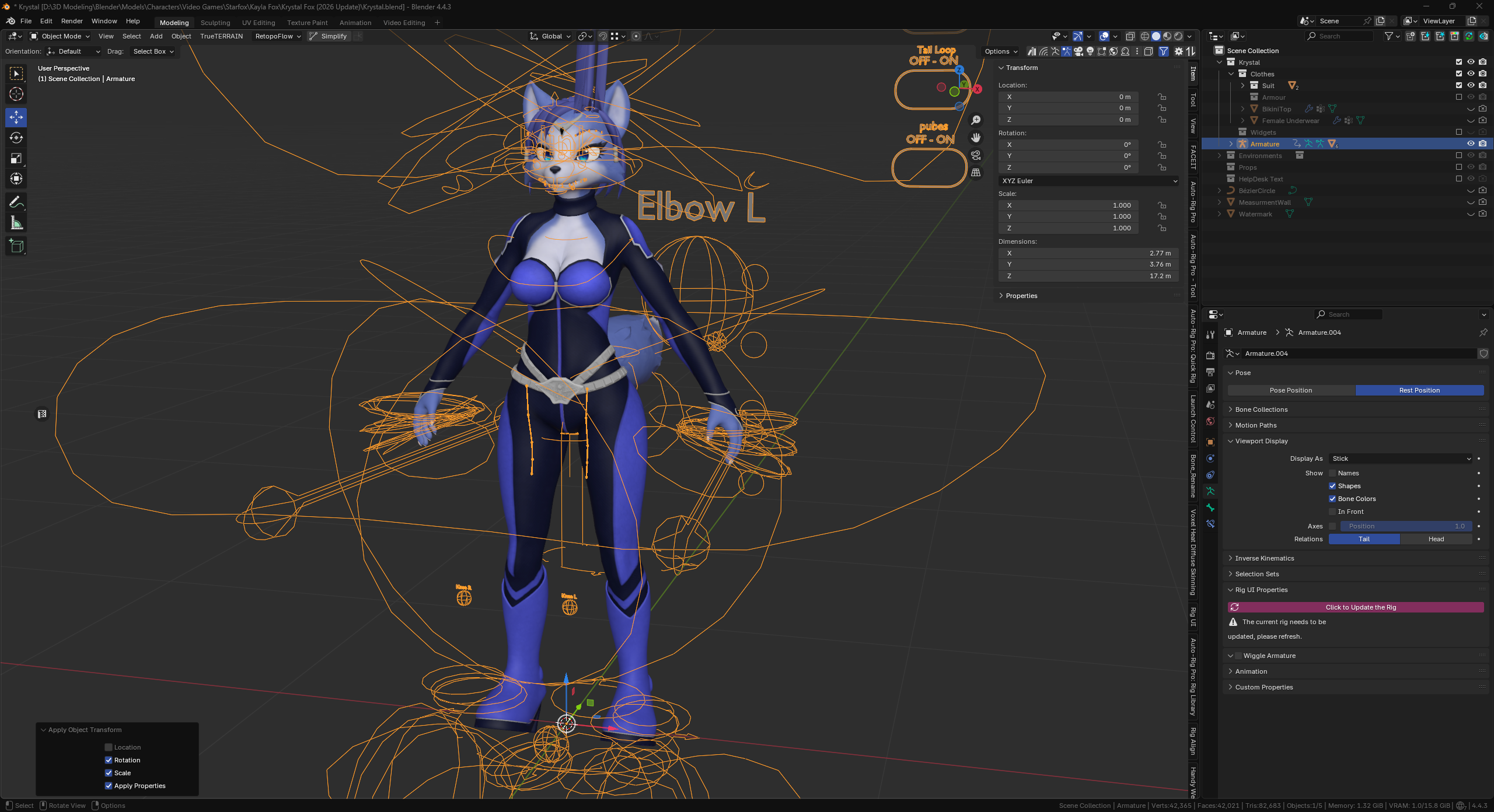Click the Simplify button in header
Viewport: 1494px width, 812px height.
pyautogui.click(x=329, y=36)
